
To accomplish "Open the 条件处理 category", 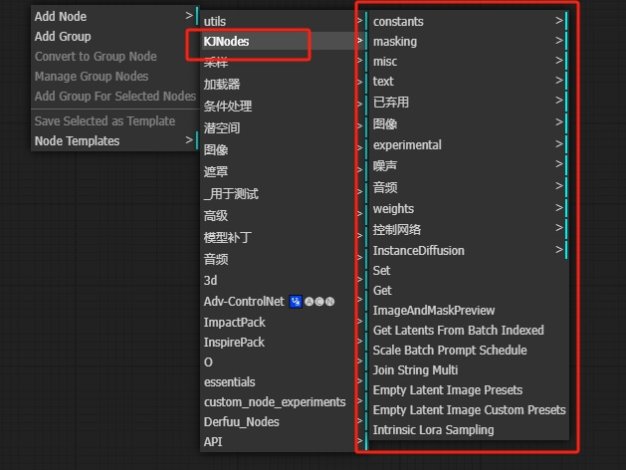I will (283, 106).
